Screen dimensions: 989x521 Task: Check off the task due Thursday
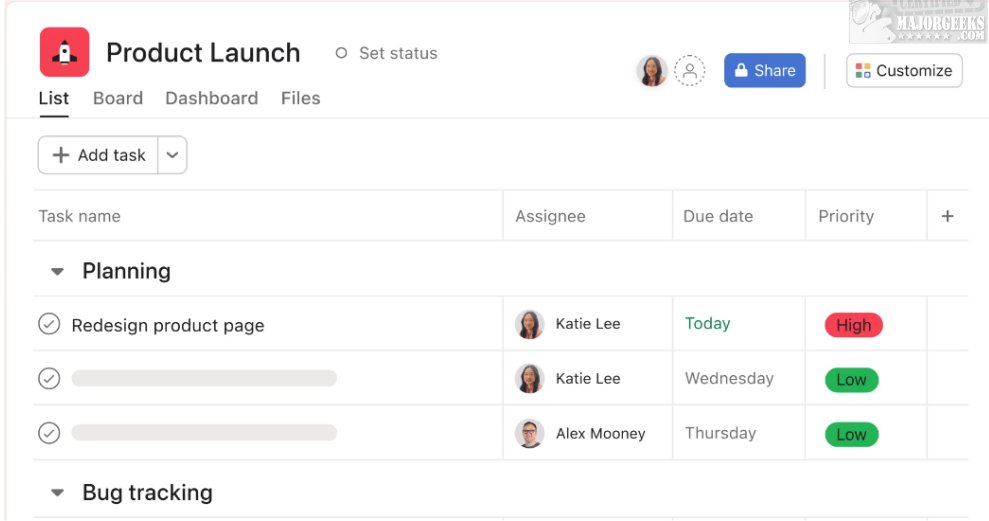(x=49, y=433)
